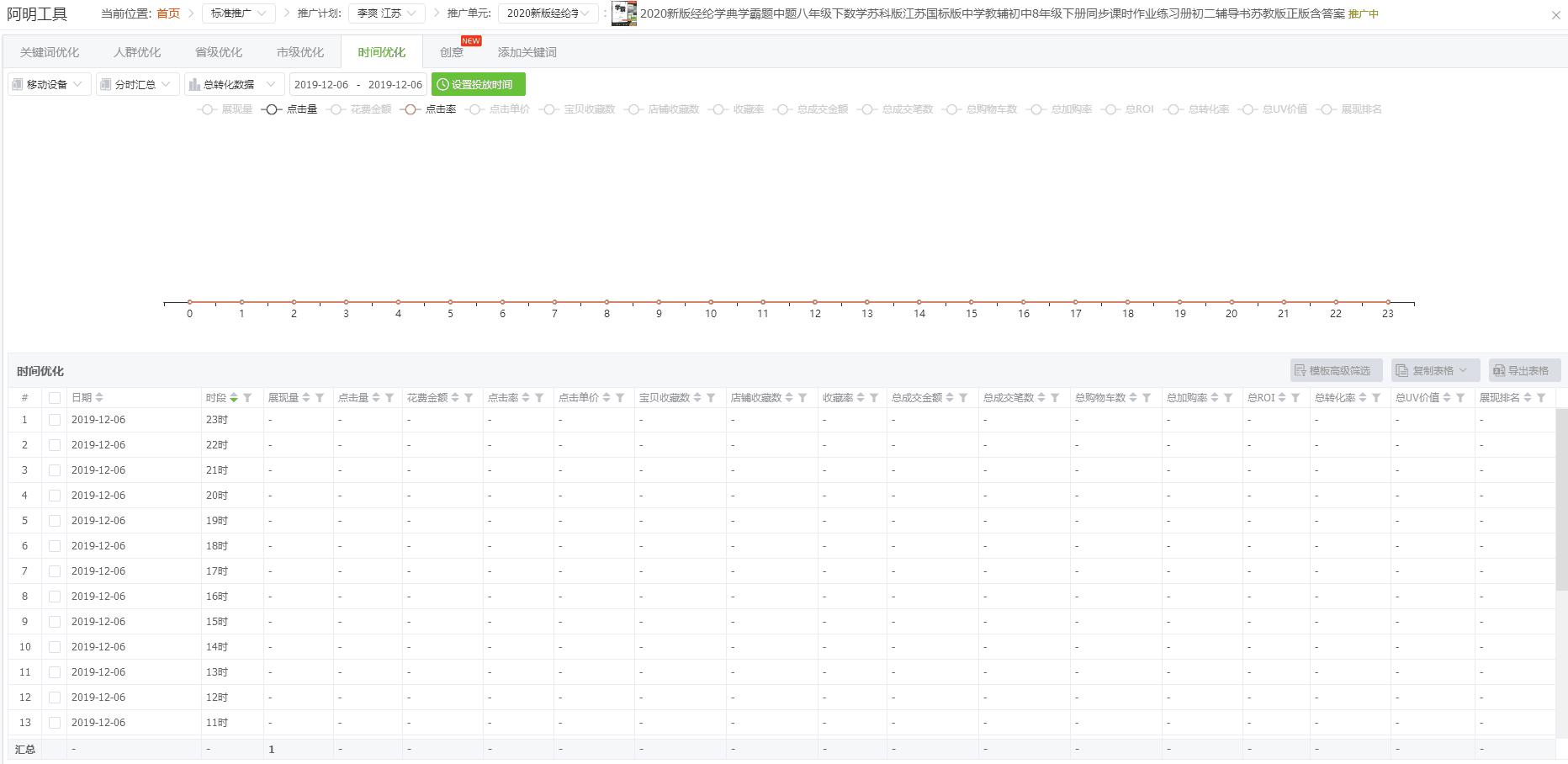Open filter funnel for 总成交金额 column
The image size is (1568, 764).
[963, 398]
